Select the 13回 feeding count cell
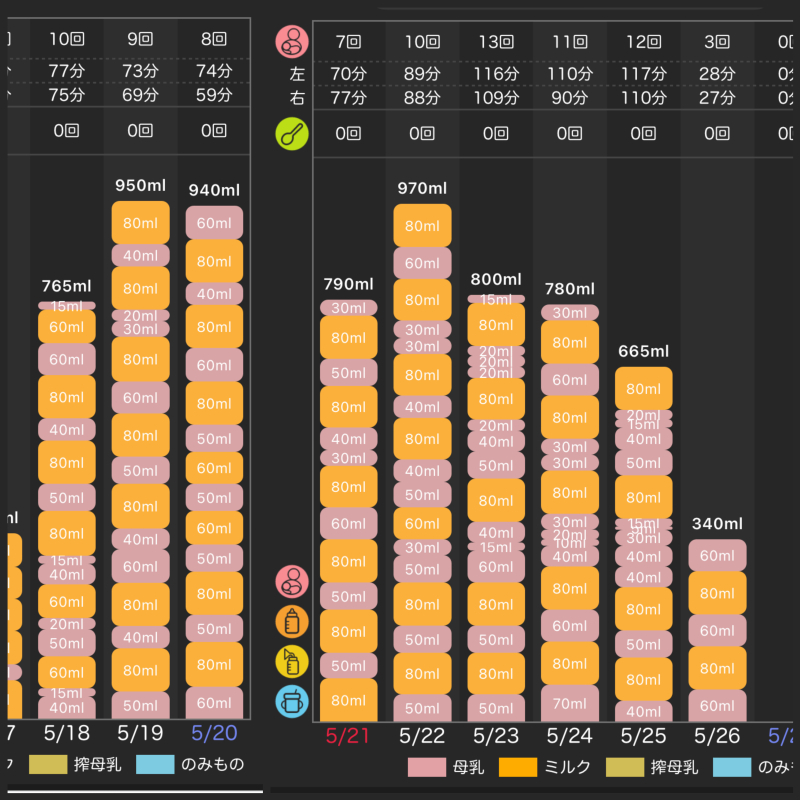The height and width of the screenshot is (800, 800). tap(496, 42)
